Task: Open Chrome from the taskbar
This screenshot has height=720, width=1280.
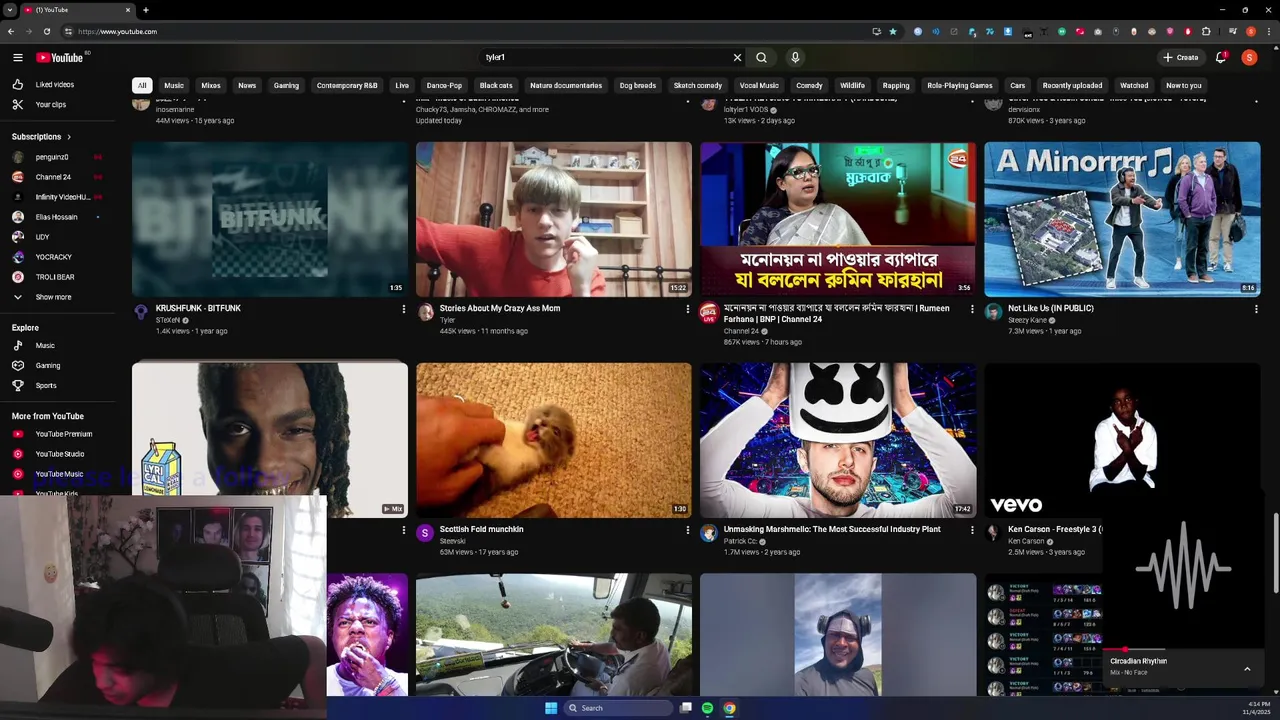Action: (730, 708)
